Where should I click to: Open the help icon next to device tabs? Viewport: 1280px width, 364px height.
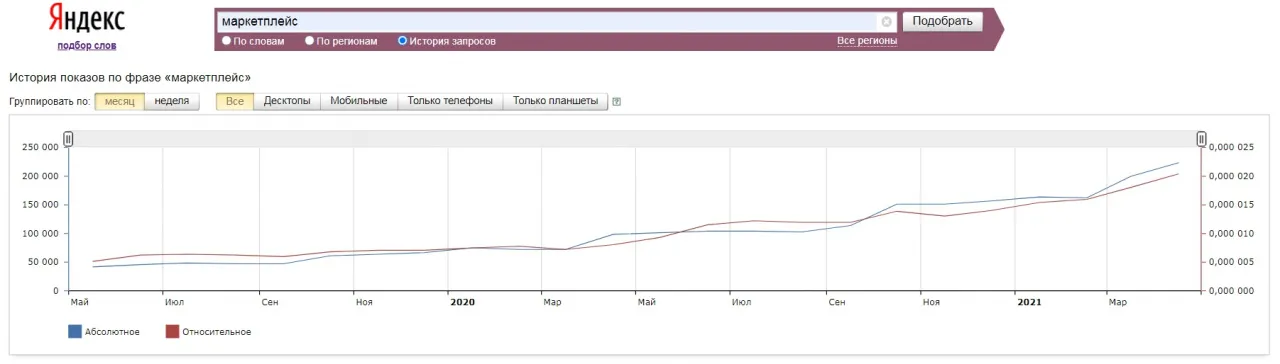[617, 102]
